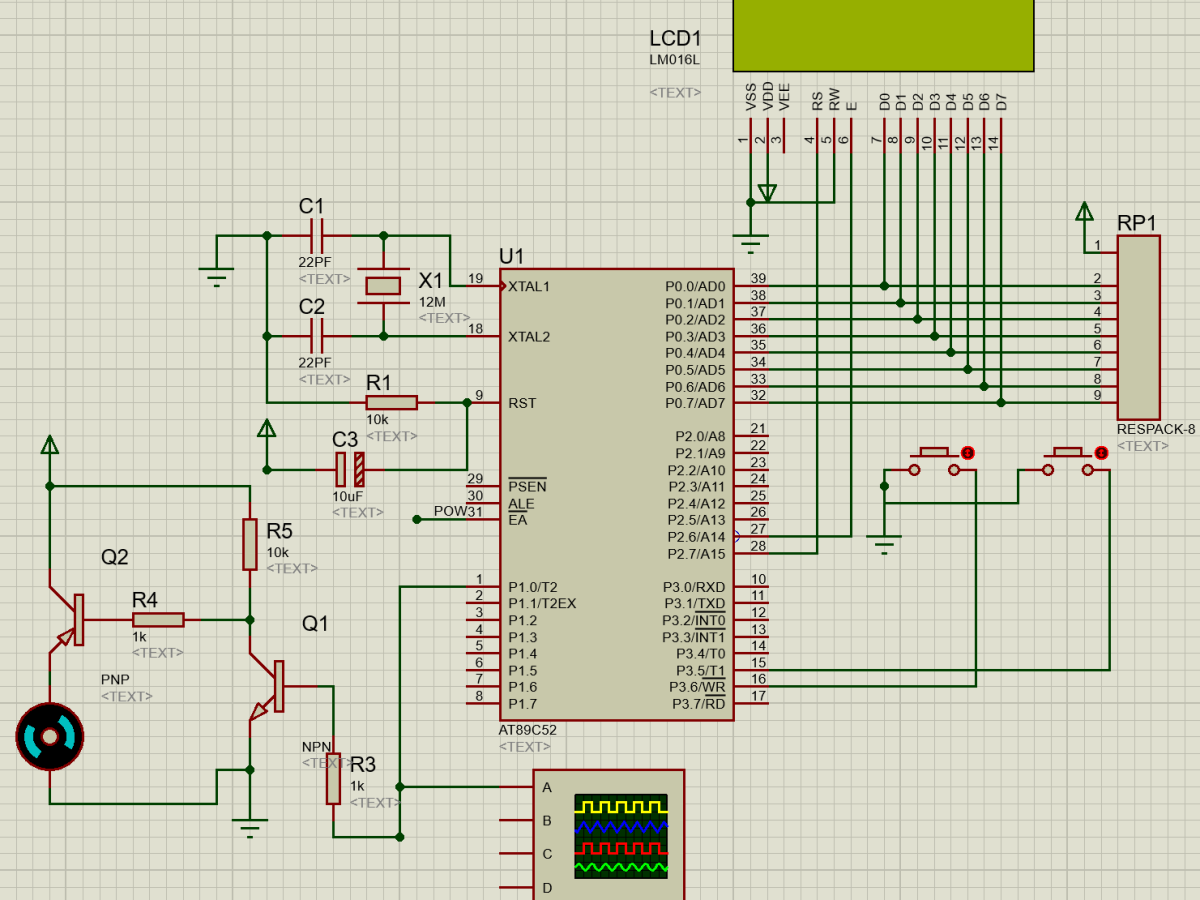
Task: Click capacitor C3 10uF symbol
Action: pyautogui.click(x=350, y=469)
